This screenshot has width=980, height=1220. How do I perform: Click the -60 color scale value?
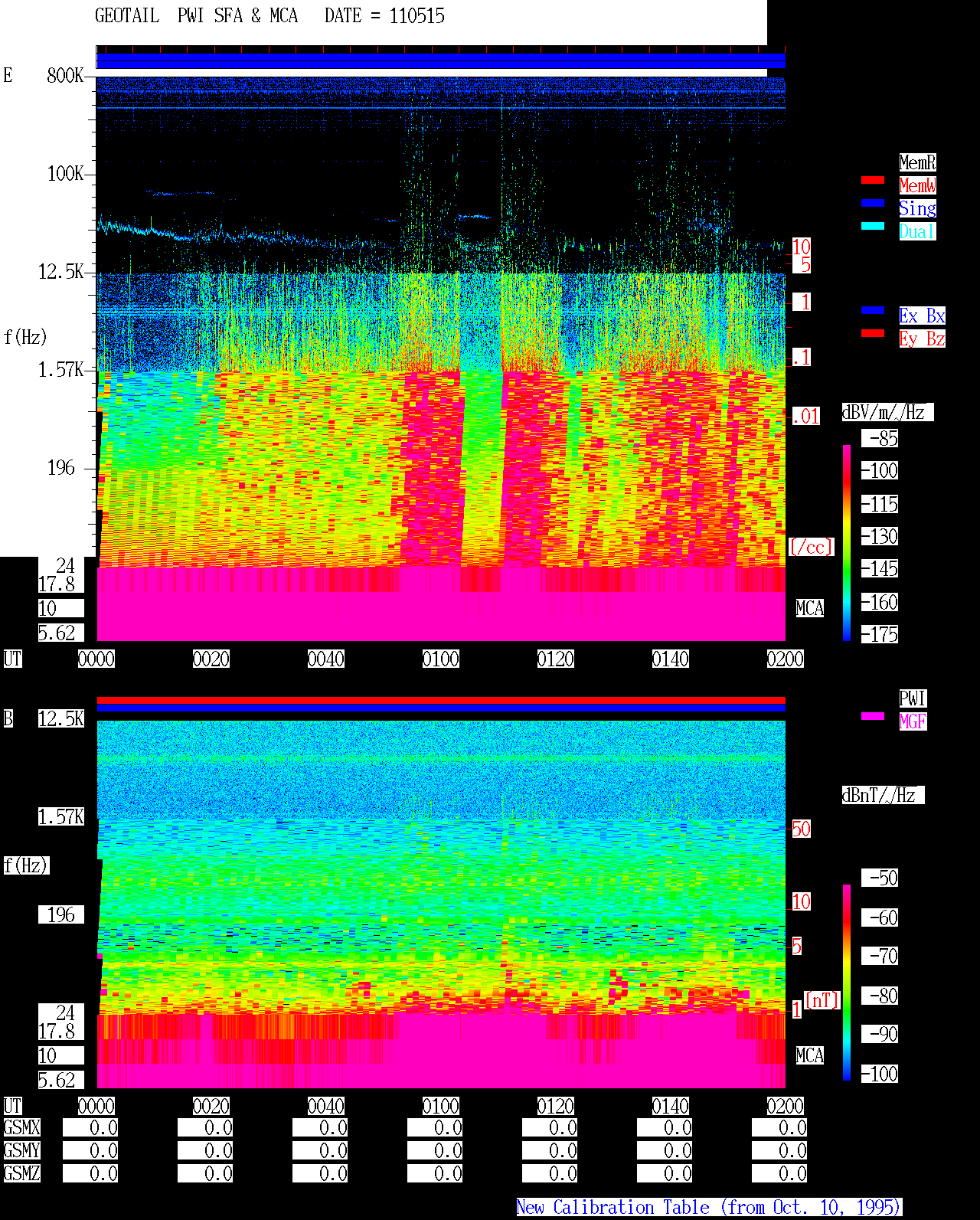click(880, 917)
